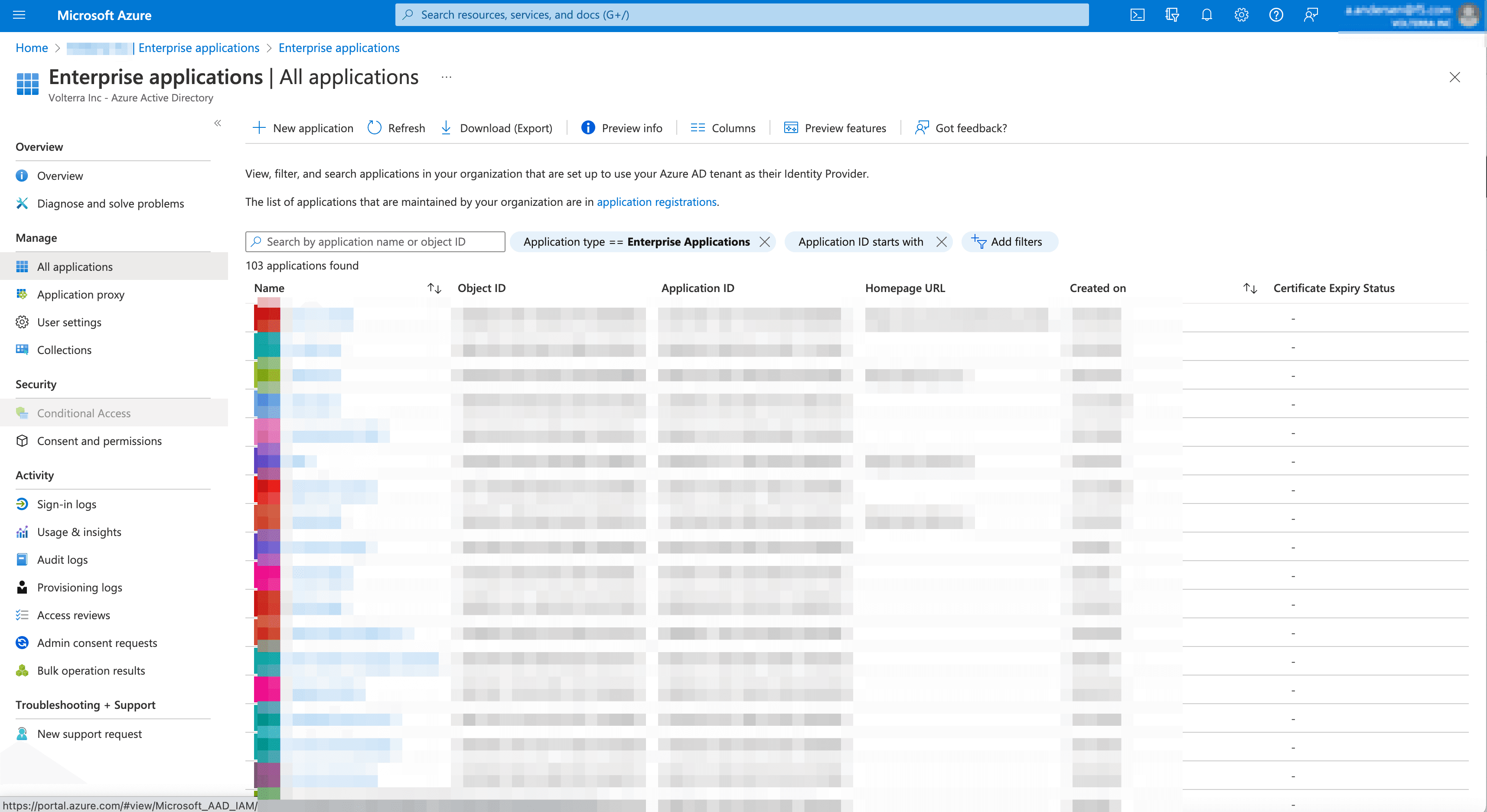
Task: Select Sign-in logs under Activity
Action: [x=66, y=503]
